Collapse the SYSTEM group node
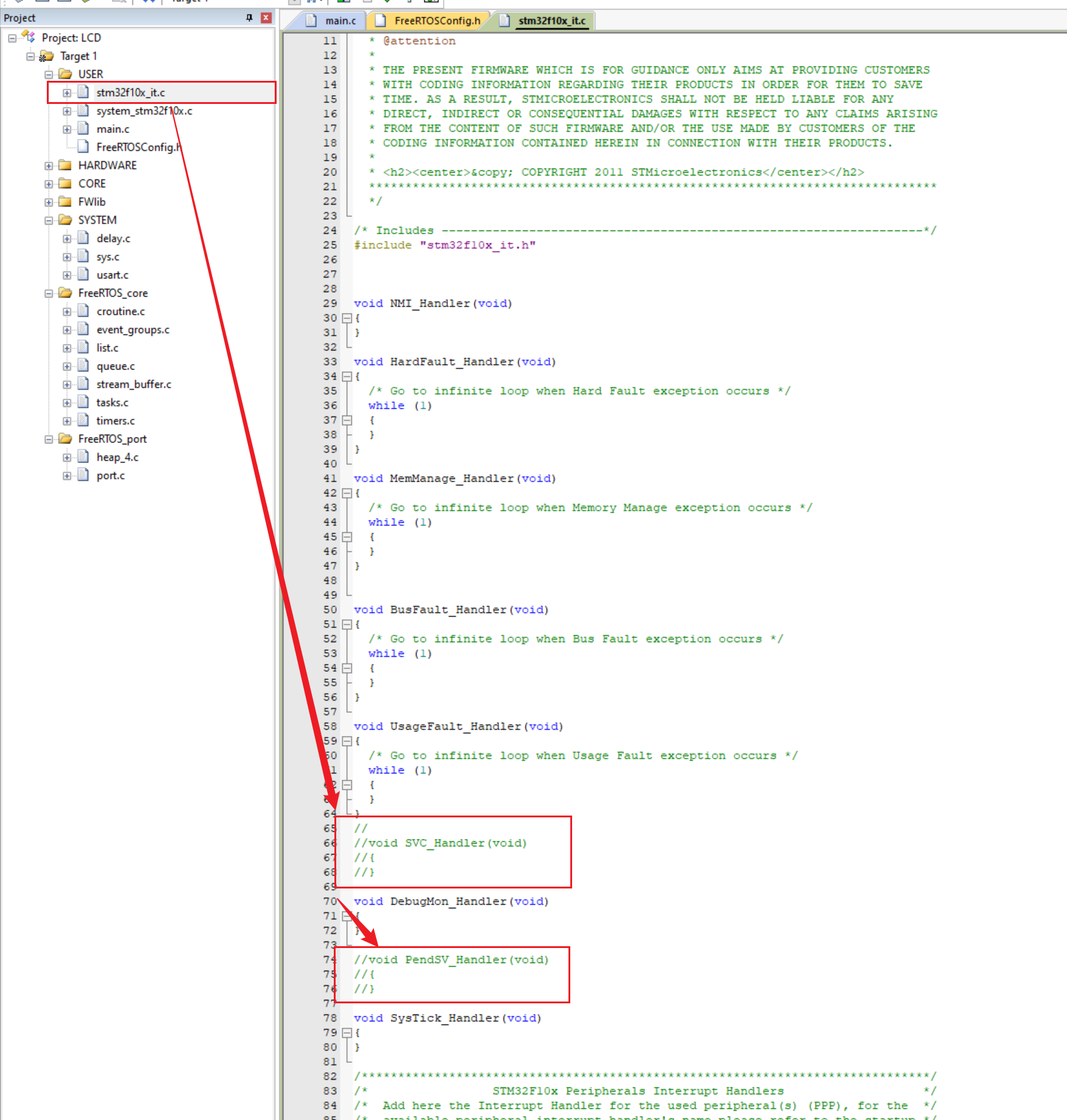 49,220
